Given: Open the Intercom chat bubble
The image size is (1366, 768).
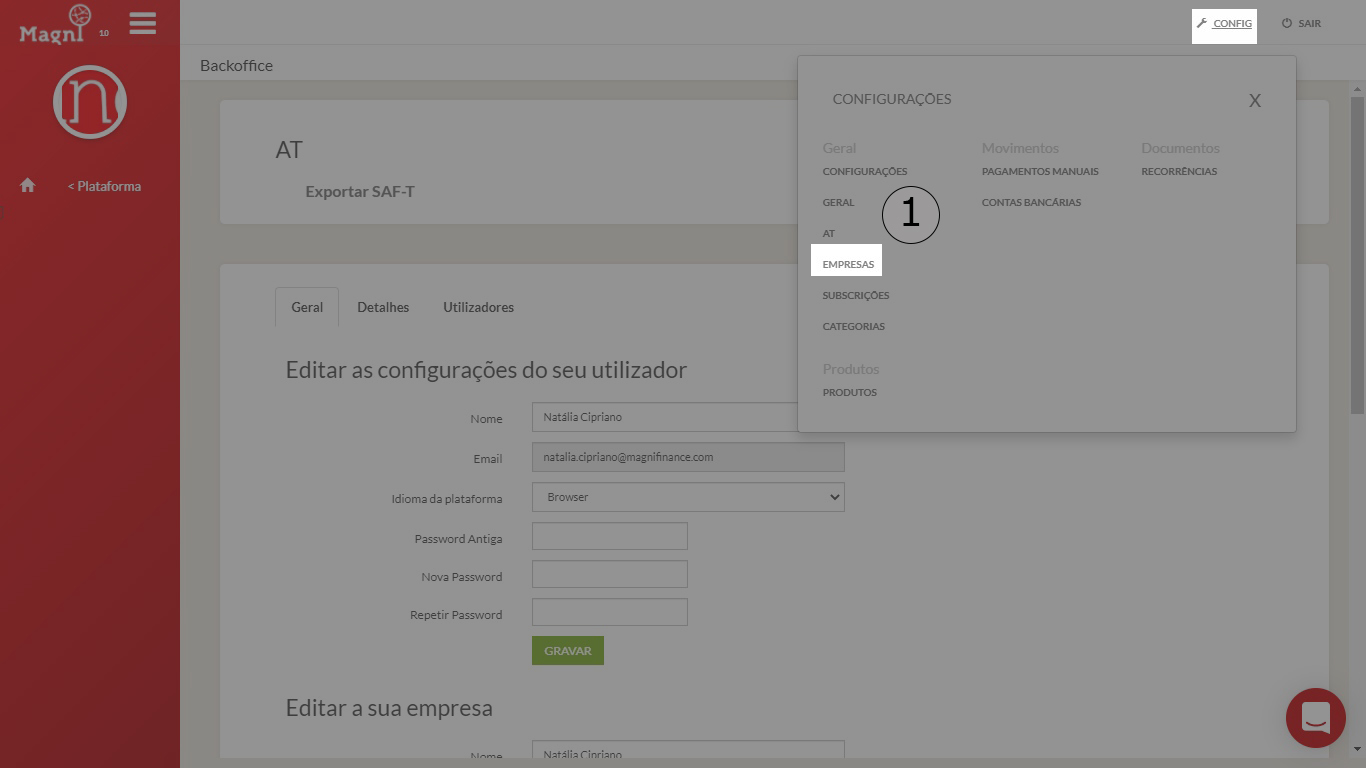Looking at the screenshot, I should pyautogui.click(x=1315, y=718).
